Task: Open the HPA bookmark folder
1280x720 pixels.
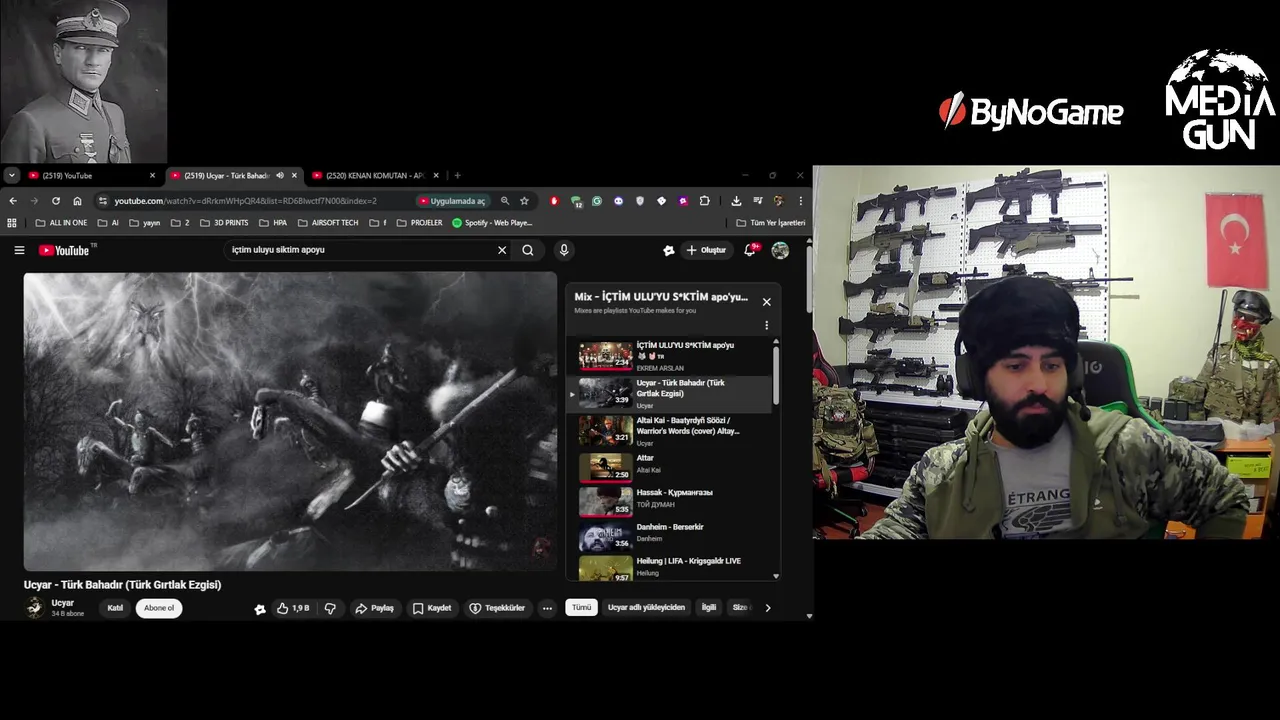Action: (273, 223)
